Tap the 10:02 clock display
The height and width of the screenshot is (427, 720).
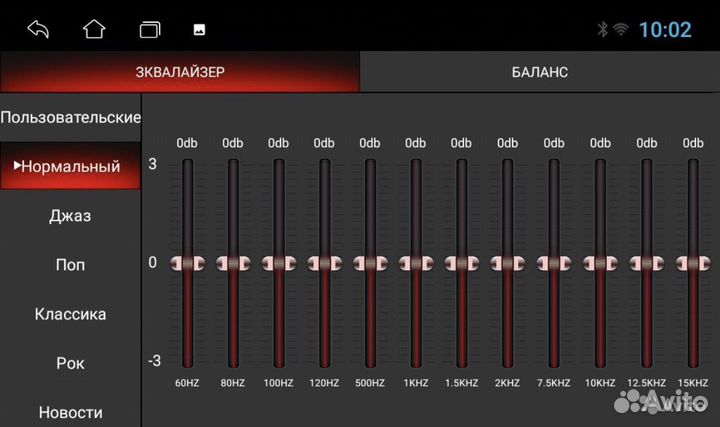click(665, 29)
